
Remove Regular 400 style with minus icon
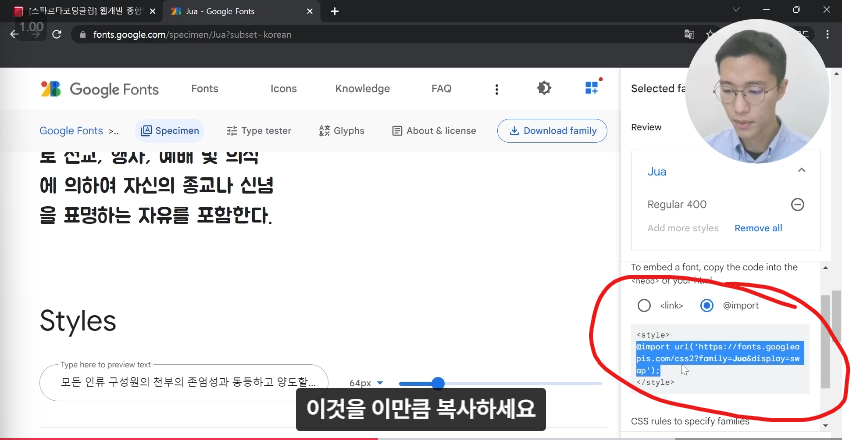797,205
